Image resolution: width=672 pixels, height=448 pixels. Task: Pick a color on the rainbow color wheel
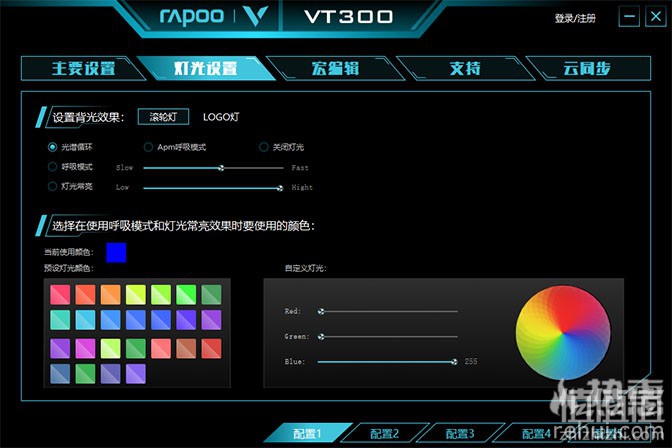click(563, 333)
